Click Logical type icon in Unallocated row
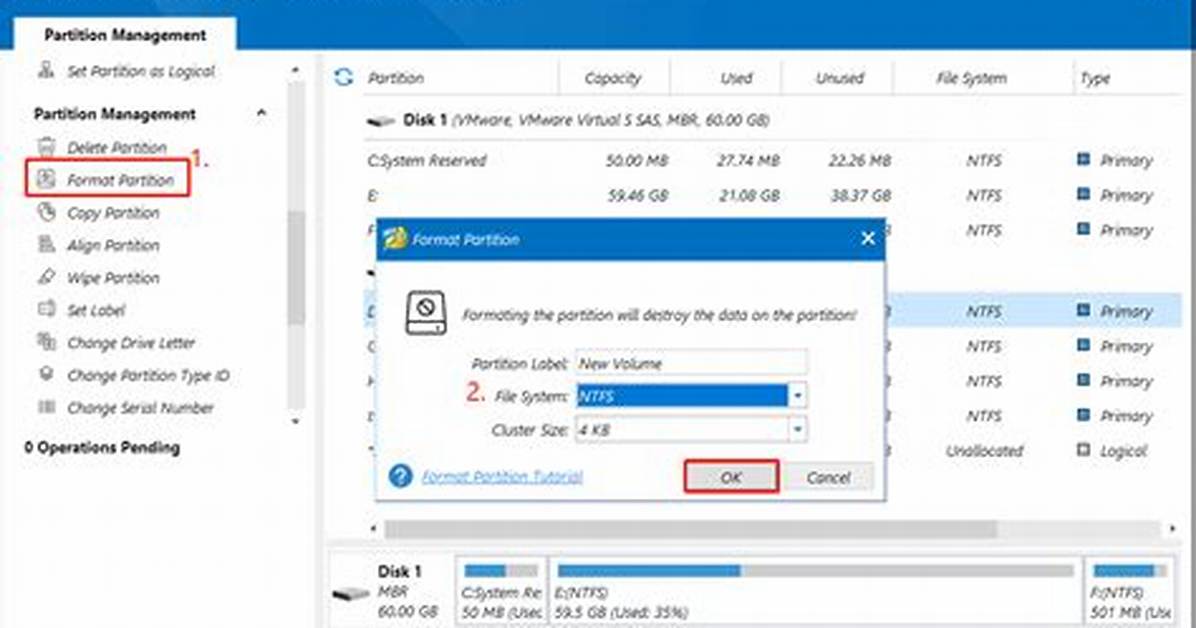This screenshot has width=1196, height=628. (x=1083, y=450)
